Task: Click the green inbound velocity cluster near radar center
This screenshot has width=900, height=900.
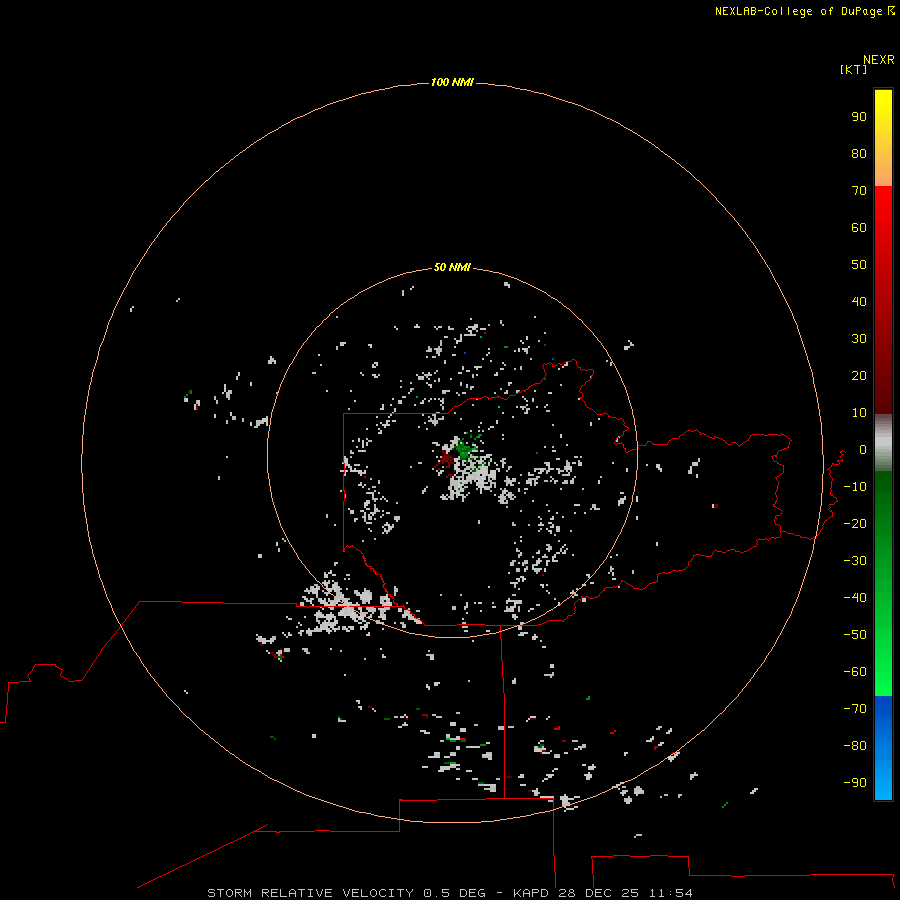Action: pos(464,449)
